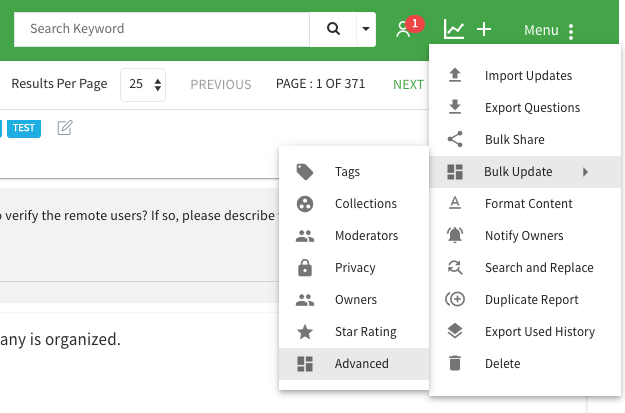Viewport: 625px width, 413px height.
Task: Click the blue TEST tag
Action: [24, 128]
